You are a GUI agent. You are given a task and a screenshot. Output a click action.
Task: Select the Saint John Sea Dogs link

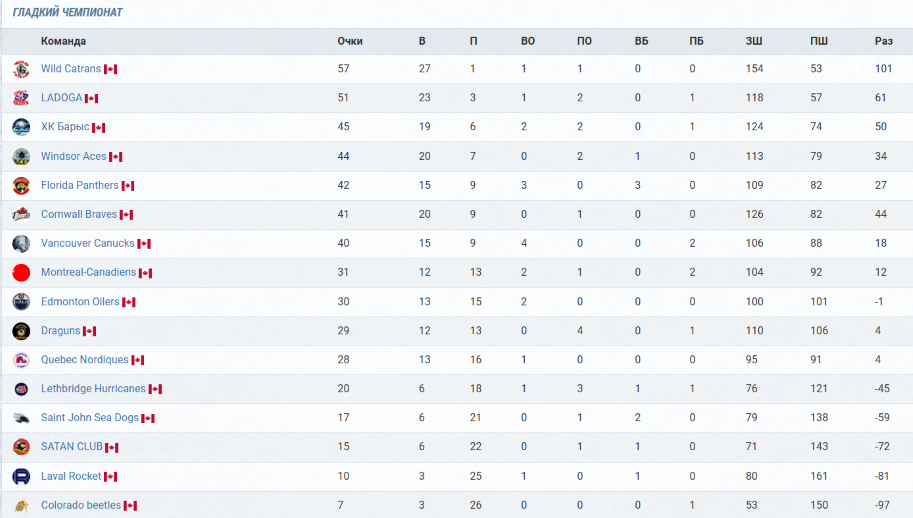point(90,417)
